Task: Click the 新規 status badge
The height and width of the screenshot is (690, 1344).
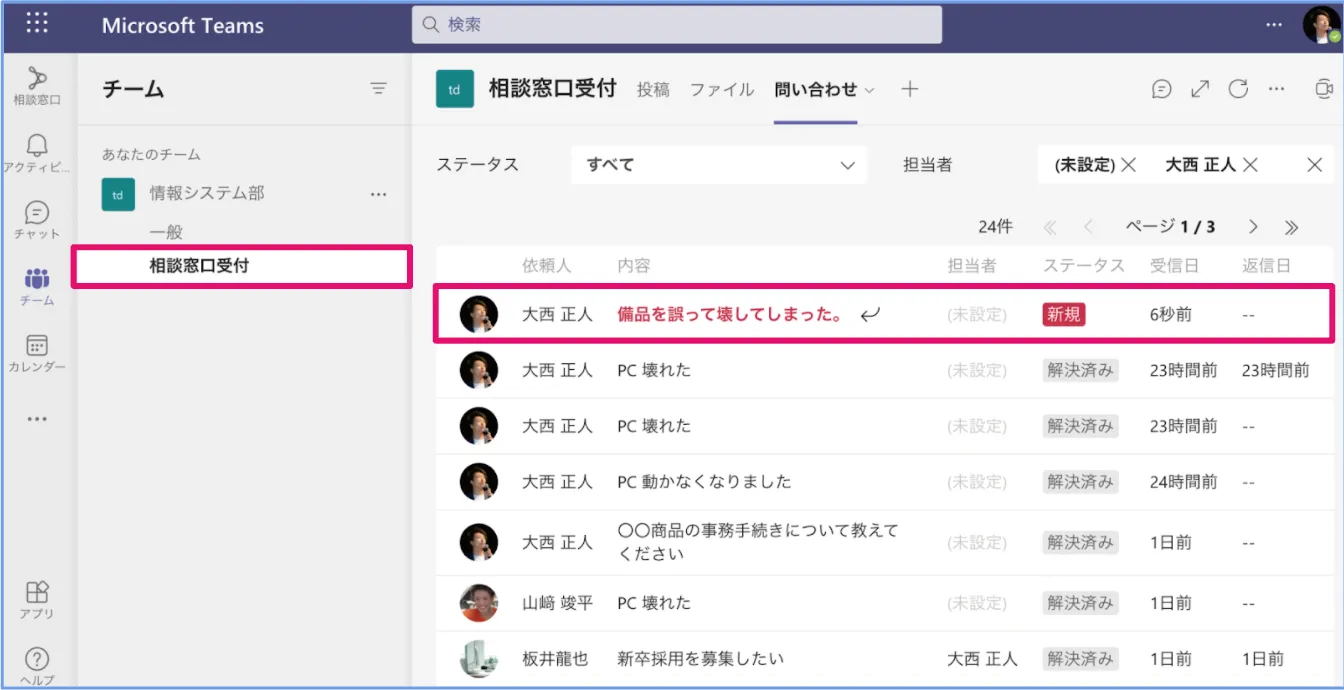Action: pos(1064,315)
